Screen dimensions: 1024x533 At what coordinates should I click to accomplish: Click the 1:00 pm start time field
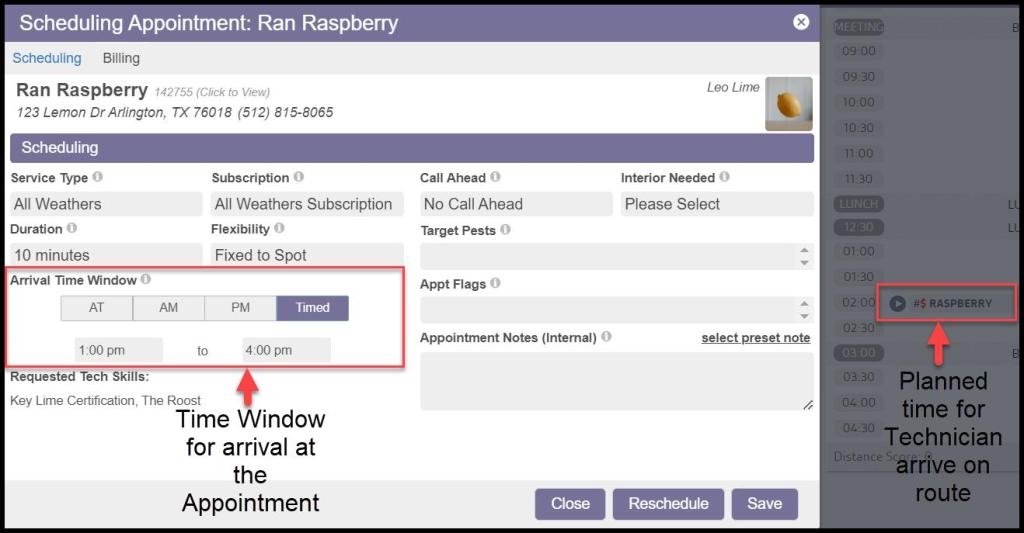118,350
